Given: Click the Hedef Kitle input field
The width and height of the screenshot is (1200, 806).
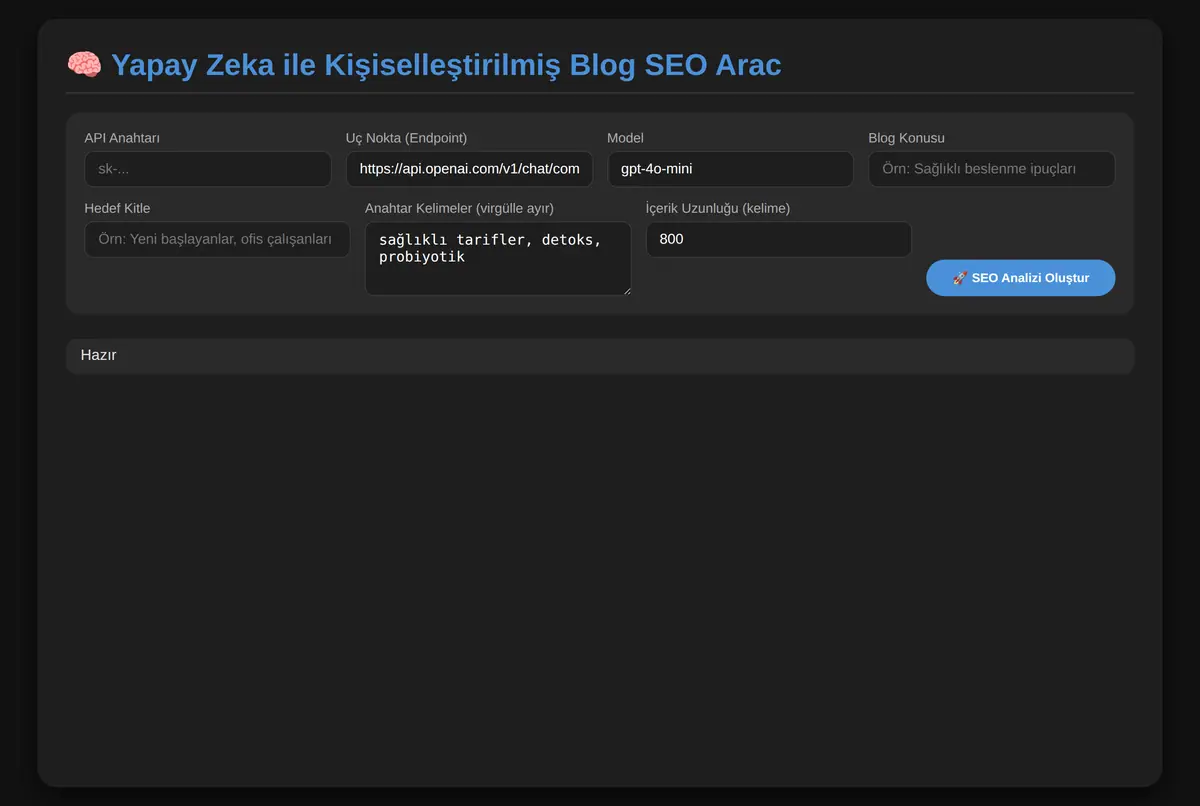Looking at the screenshot, I should click(x=217, y=239).
